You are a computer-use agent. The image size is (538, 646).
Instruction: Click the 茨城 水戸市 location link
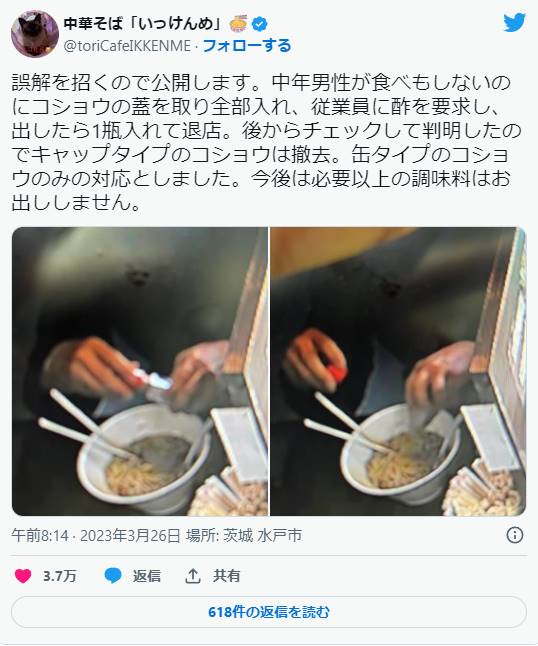(263, 536)
